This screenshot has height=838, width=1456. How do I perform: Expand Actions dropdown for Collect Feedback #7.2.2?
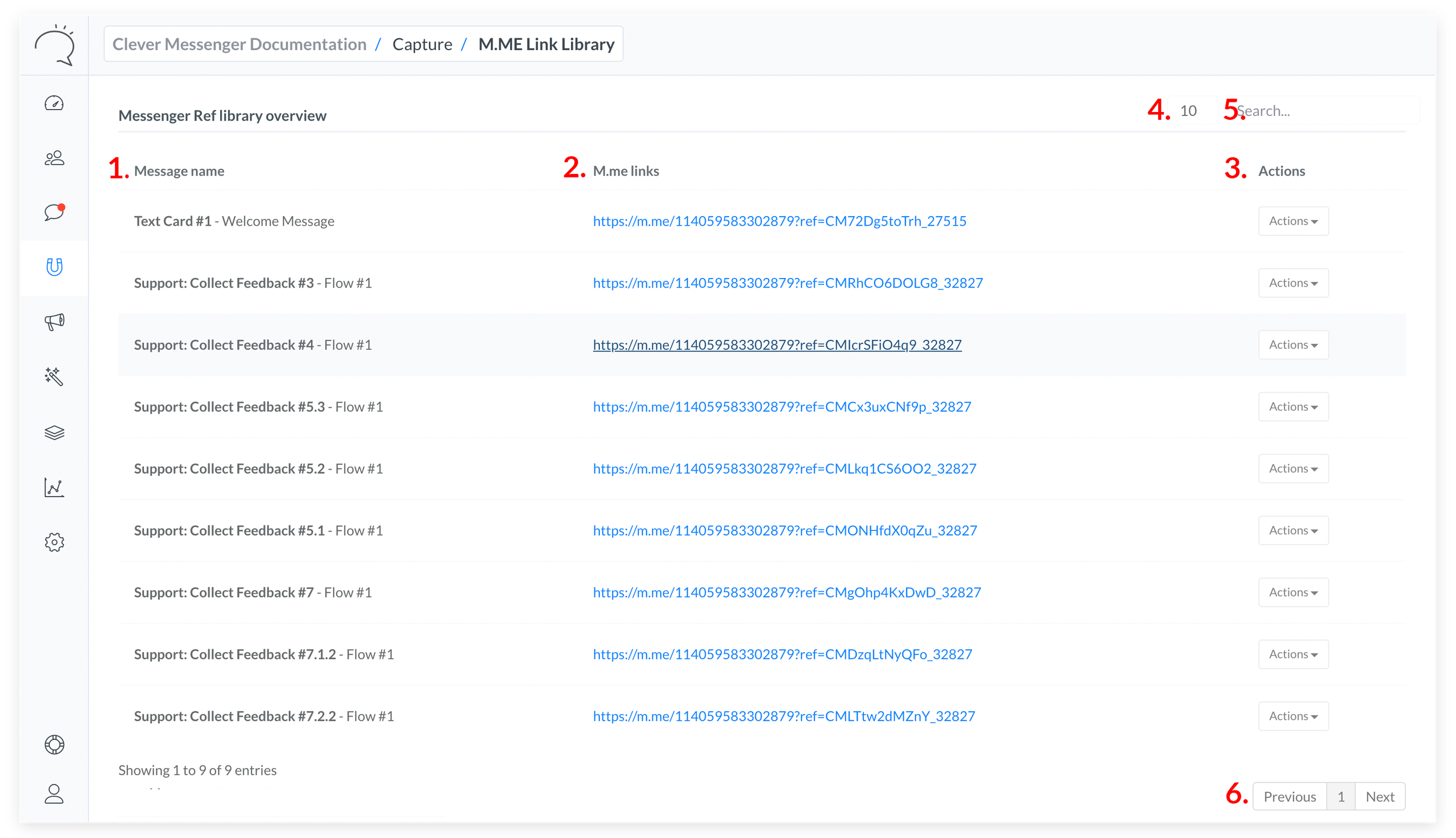click(1293, 716)
